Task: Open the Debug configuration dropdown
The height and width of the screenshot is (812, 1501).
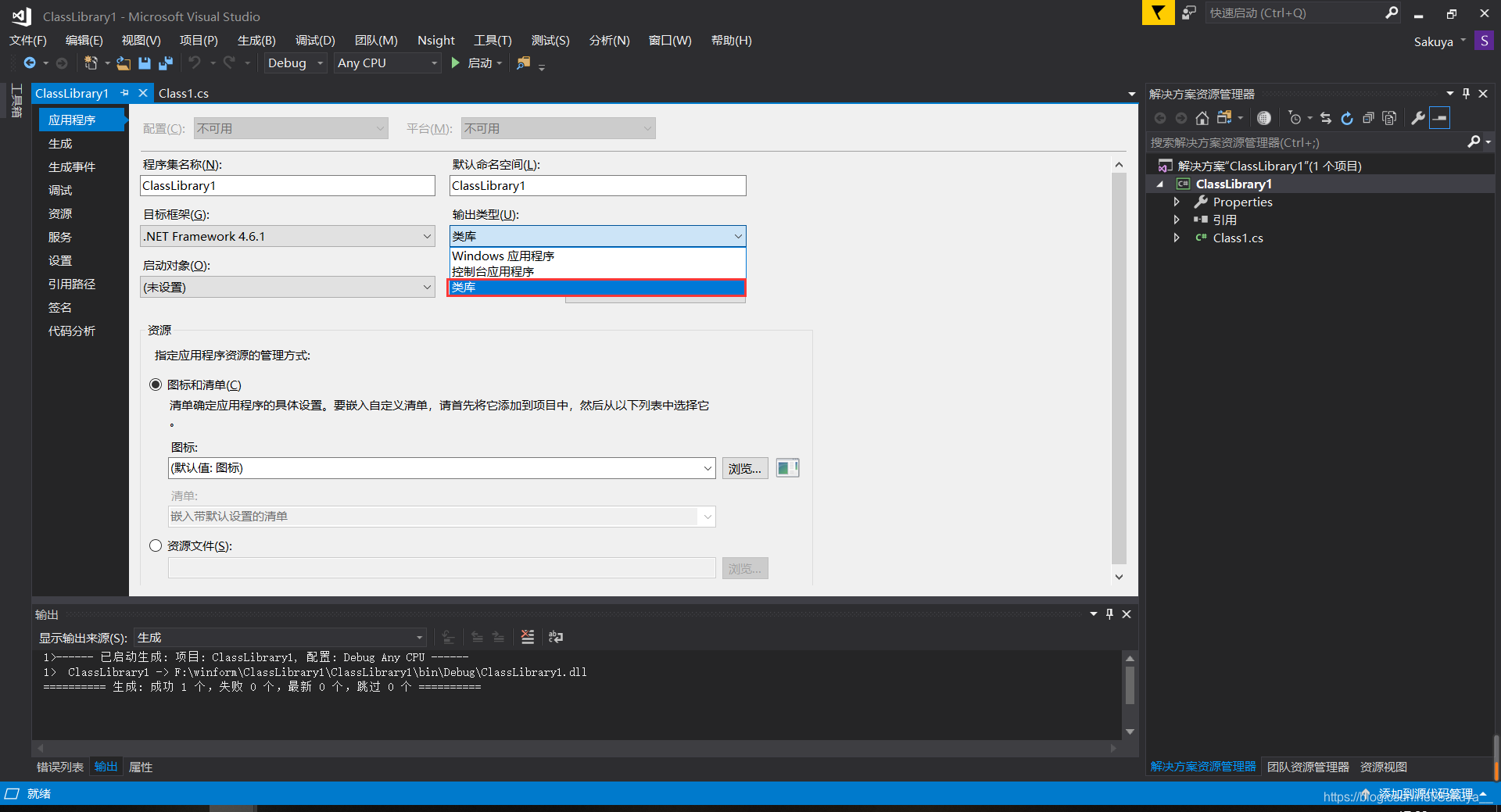Action: point(296,63)
